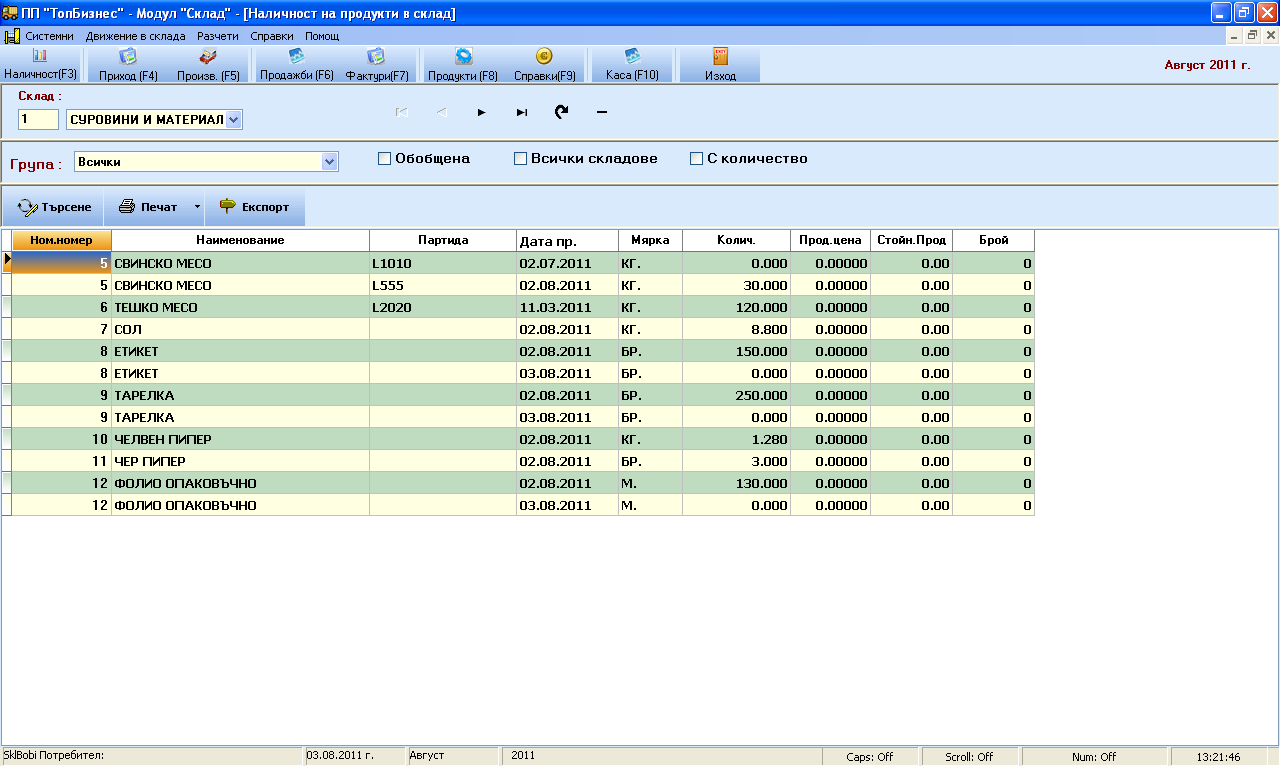1280x766 pixels.
Task: Select the ЧЕЛВЕН ПИПЕР row
Action: point(518,439)
